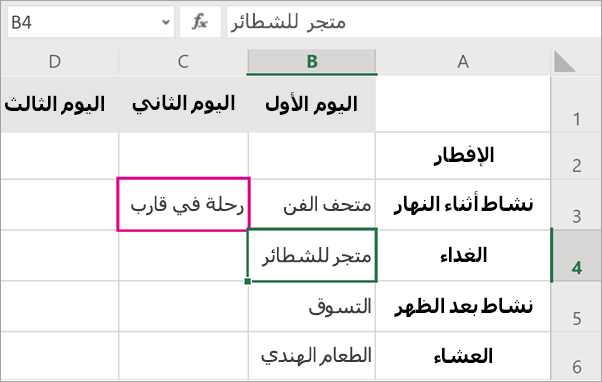
Task: Click empty cell A1
Action: tap(463, 104)
